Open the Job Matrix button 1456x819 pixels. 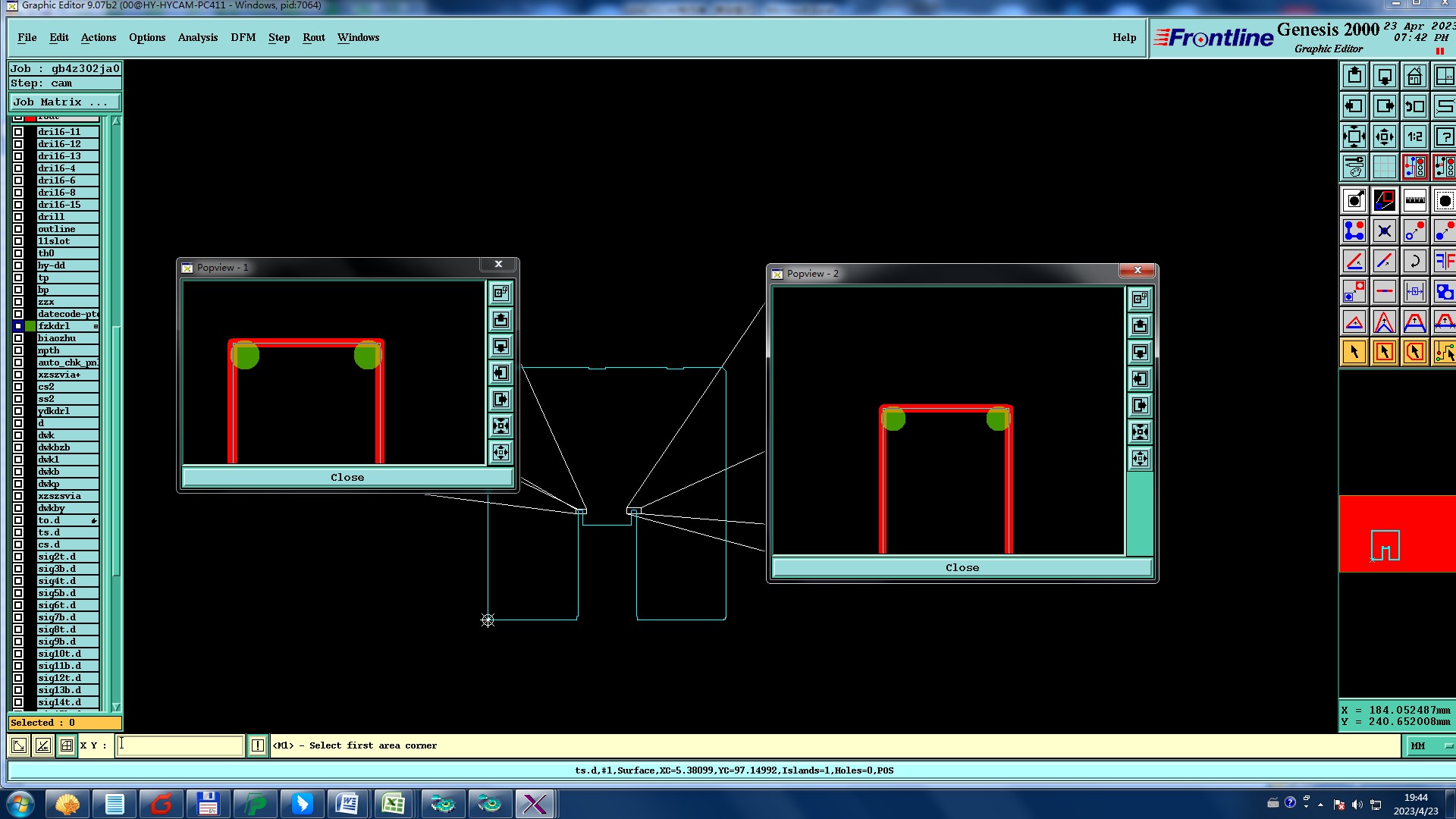64,102
